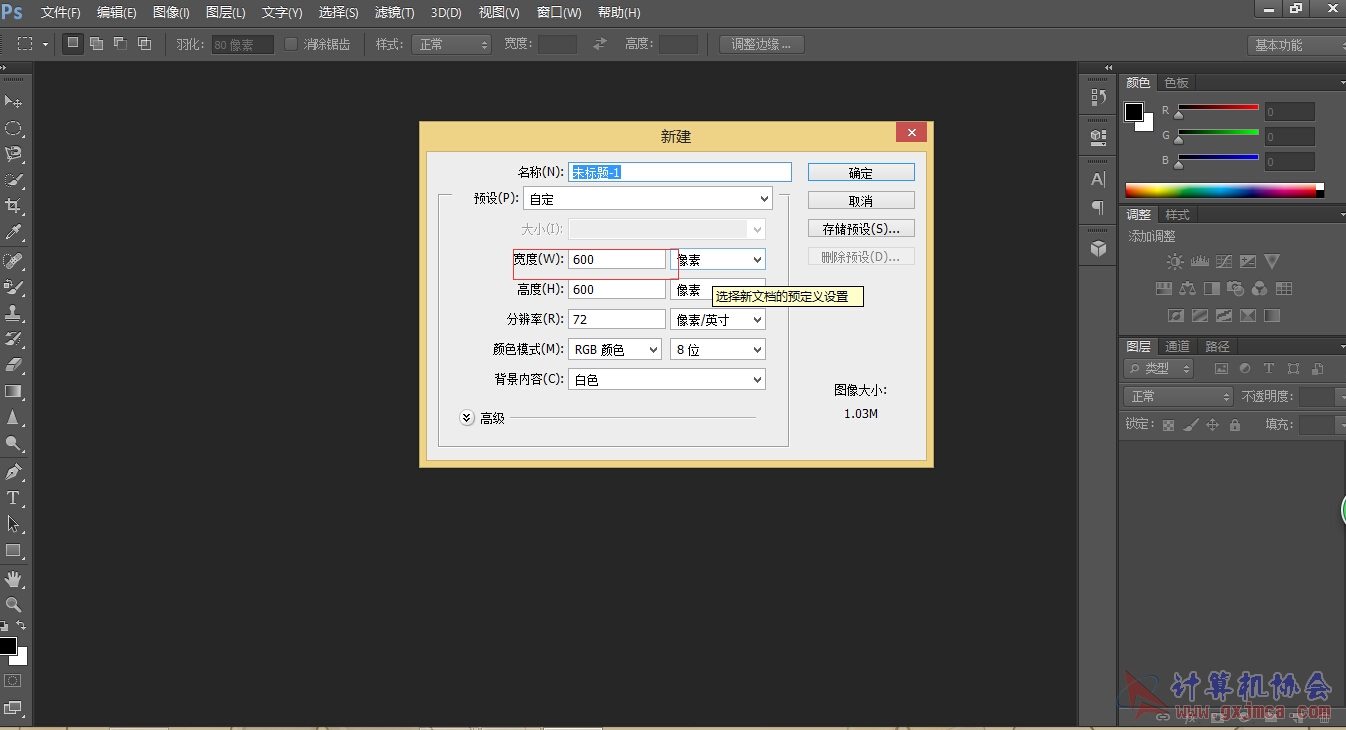Click the 确定 button
Viewport: 1346px width, 730px height.
[861, 173]
